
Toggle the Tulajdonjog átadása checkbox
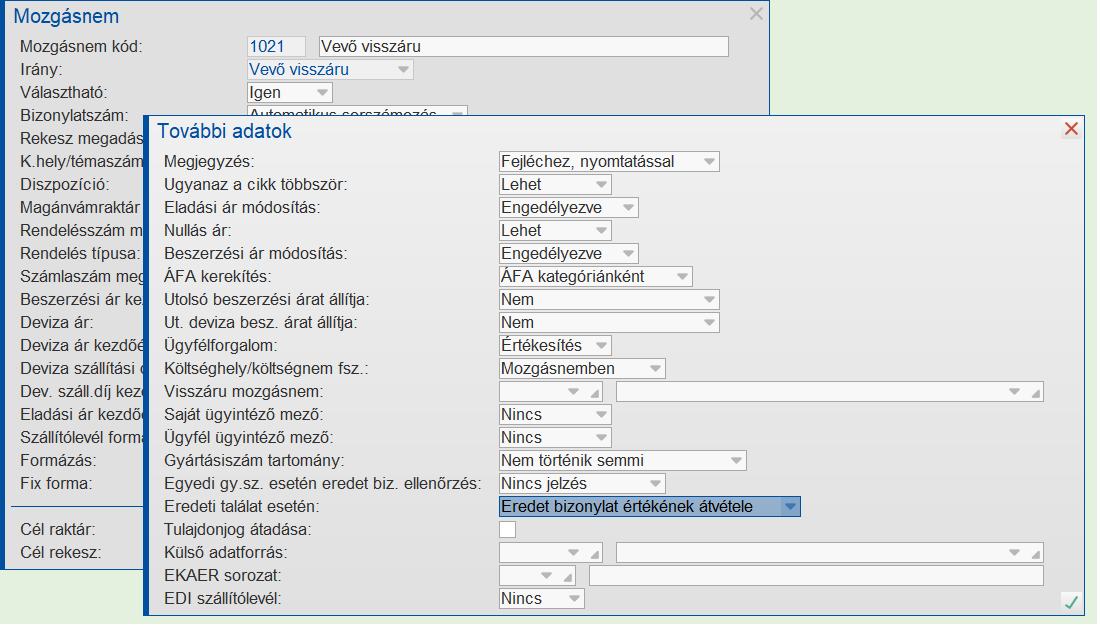pos(508,529)
